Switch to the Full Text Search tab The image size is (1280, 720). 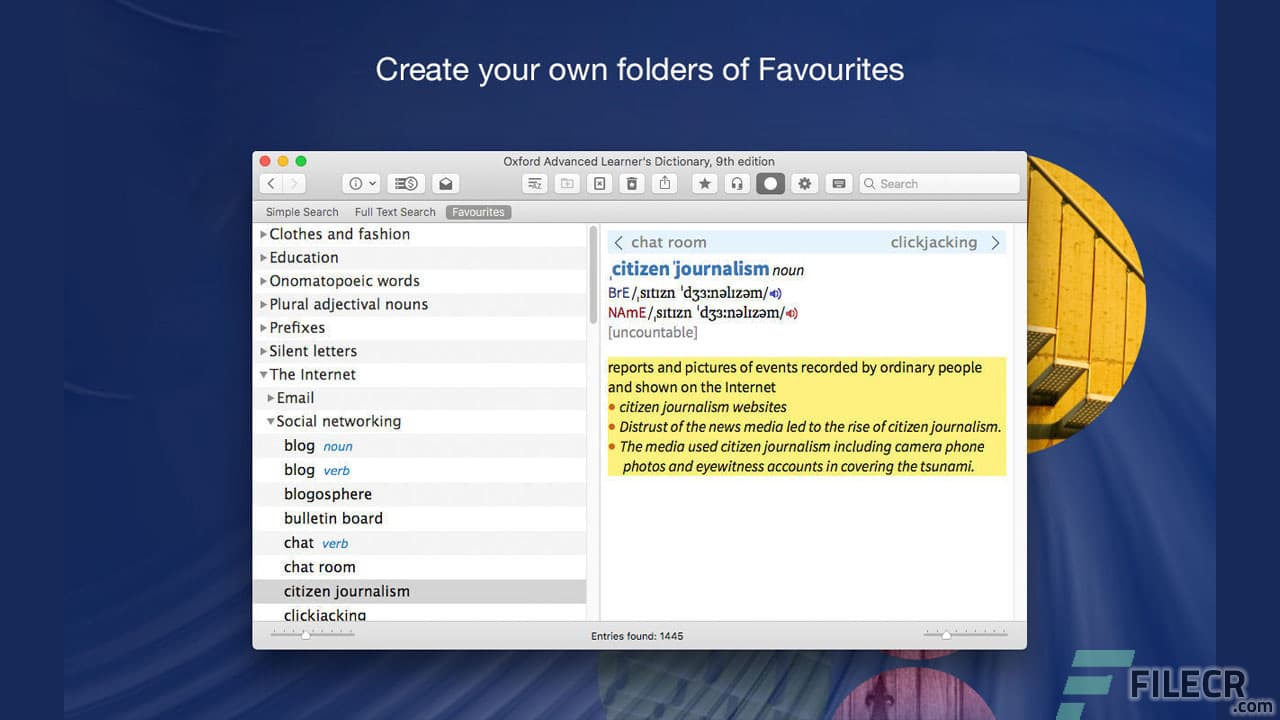[x=395, y=212]
